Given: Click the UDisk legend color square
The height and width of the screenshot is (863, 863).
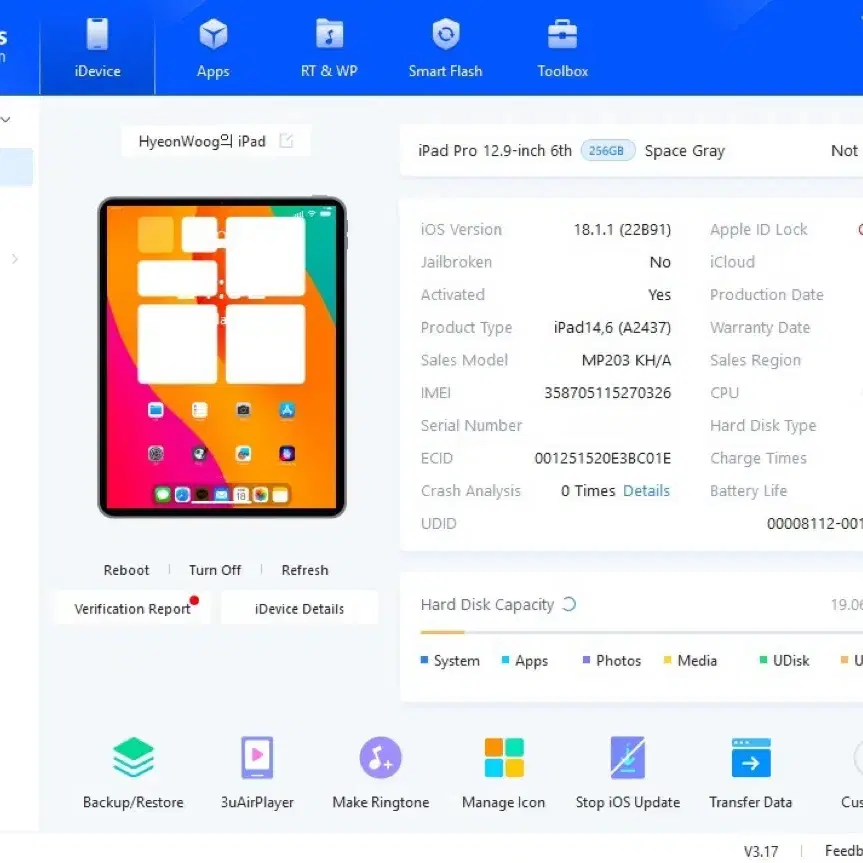Looking at the screenshot, I should pyautogui.click(x=763, y=660).
